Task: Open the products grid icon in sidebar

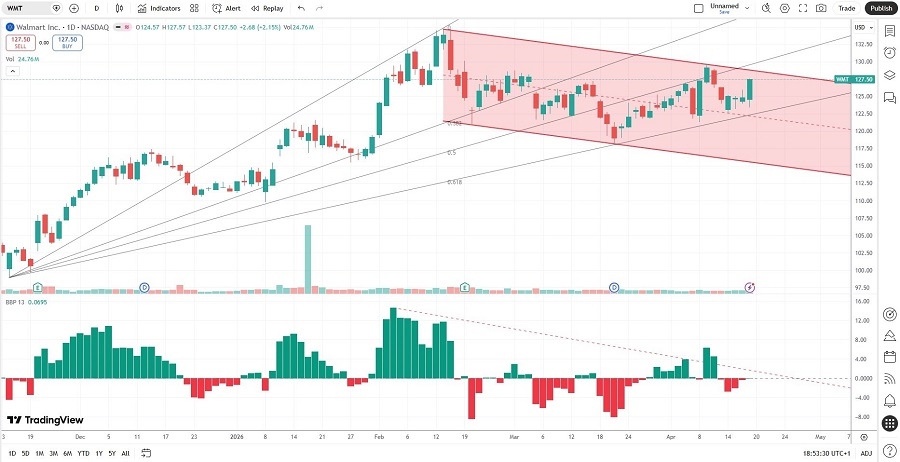Action: (890, 422)
